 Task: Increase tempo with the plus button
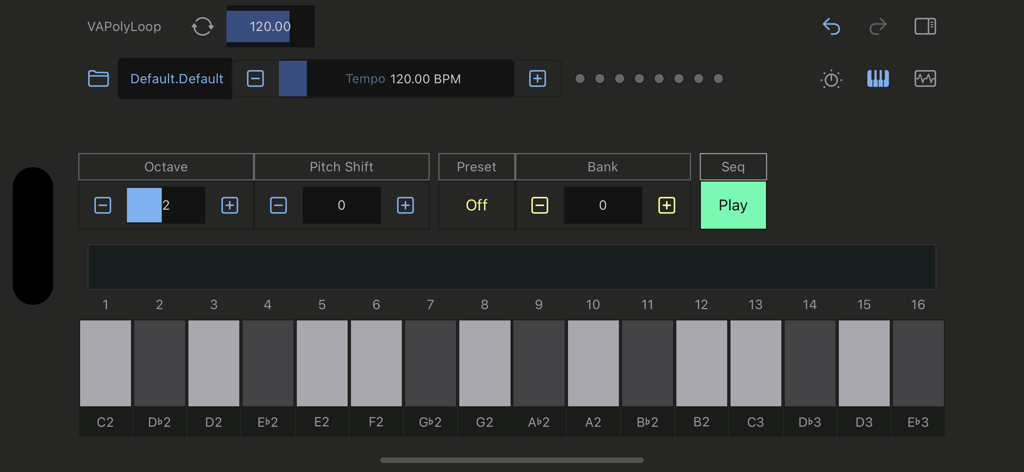pyautogui.click(x=537, y=79)
